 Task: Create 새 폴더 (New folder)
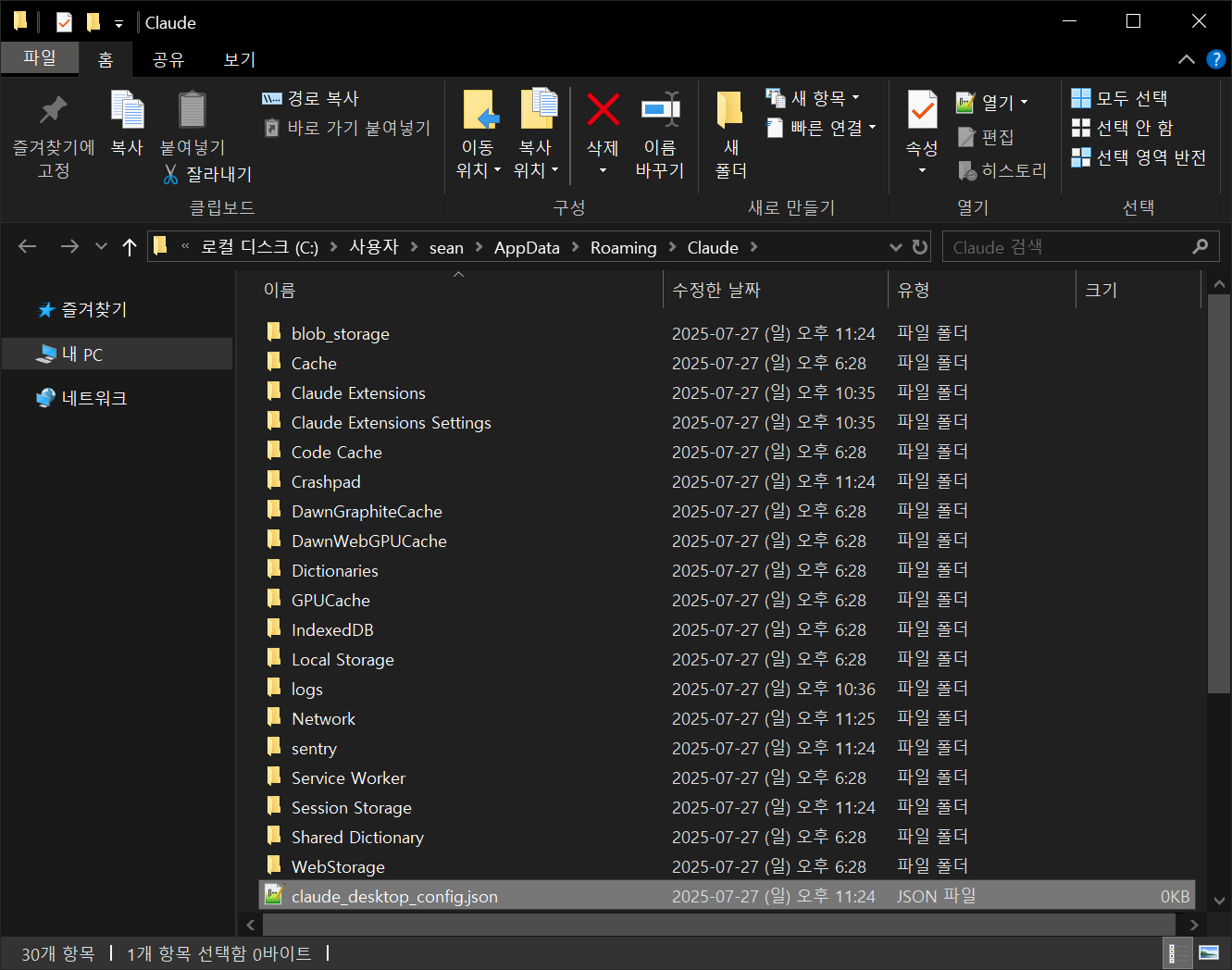[x=730, y=135]
